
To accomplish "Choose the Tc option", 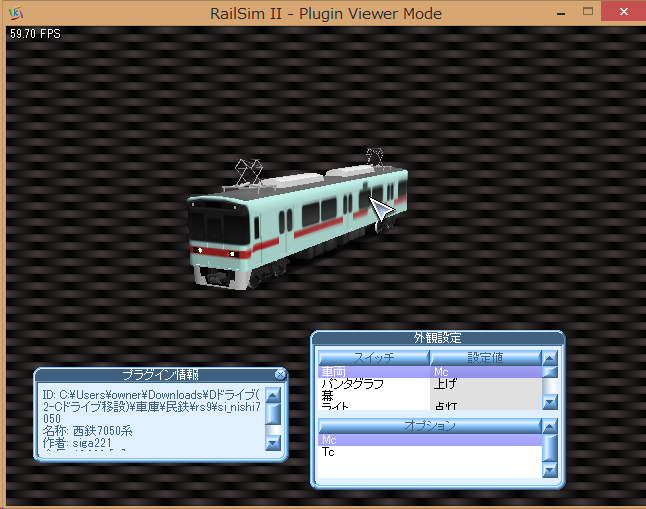I will pyautogui.click(x=430, y=452).
